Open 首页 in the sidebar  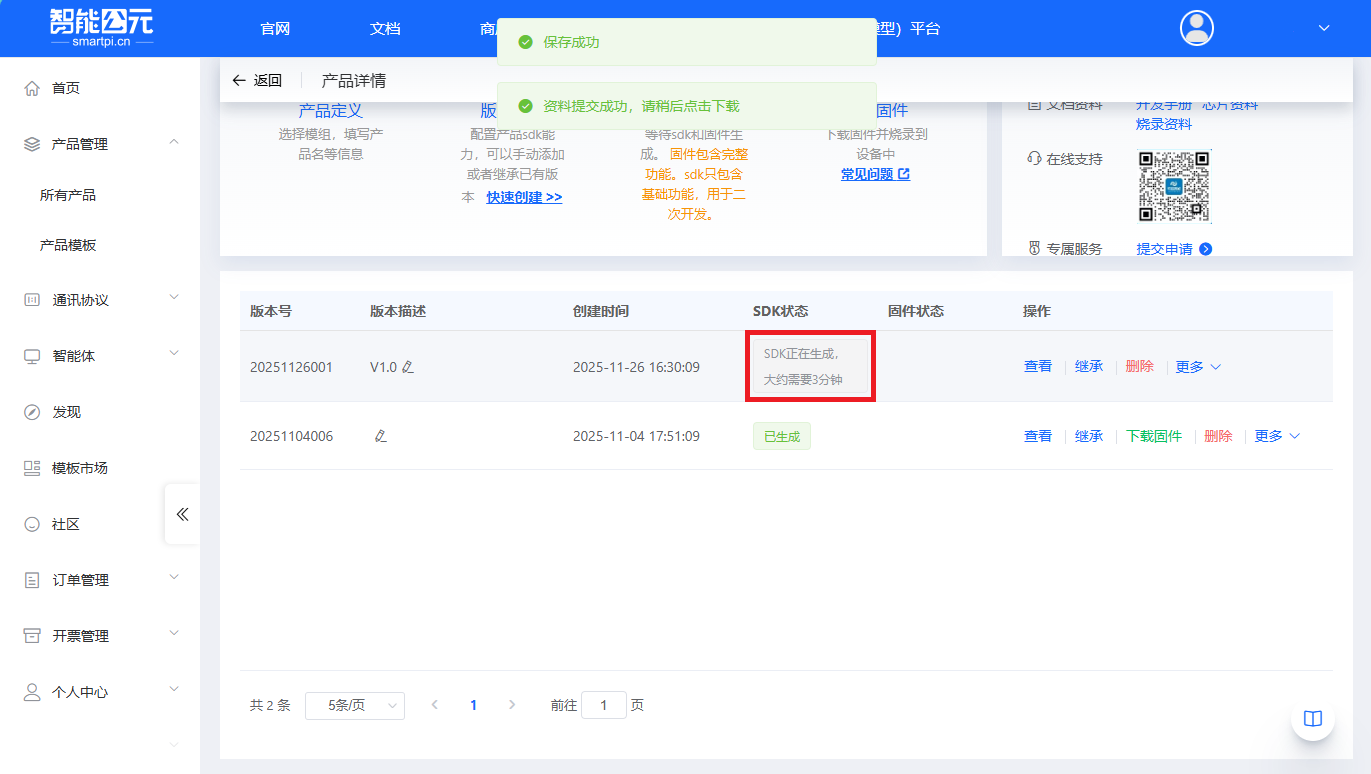pos(66,88)
